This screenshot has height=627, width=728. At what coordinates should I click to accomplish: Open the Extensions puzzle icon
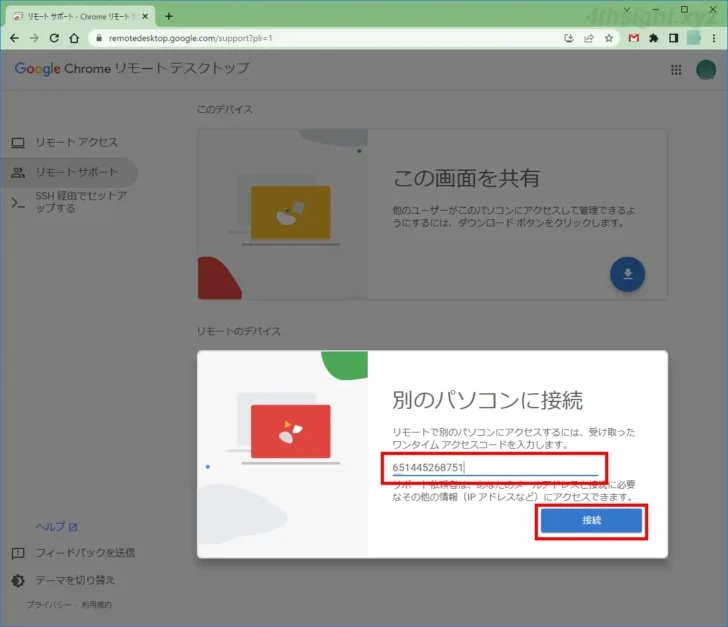click(654, 38)
